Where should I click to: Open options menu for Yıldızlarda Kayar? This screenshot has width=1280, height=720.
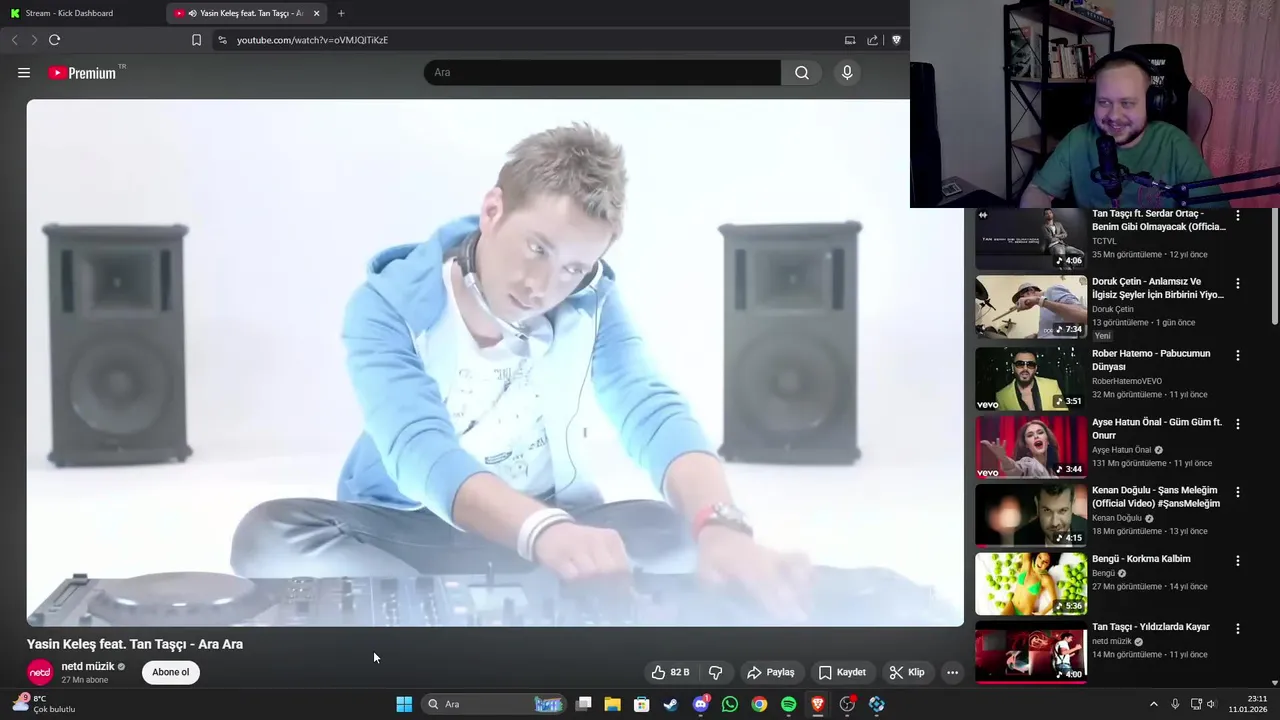[1238, 629]
